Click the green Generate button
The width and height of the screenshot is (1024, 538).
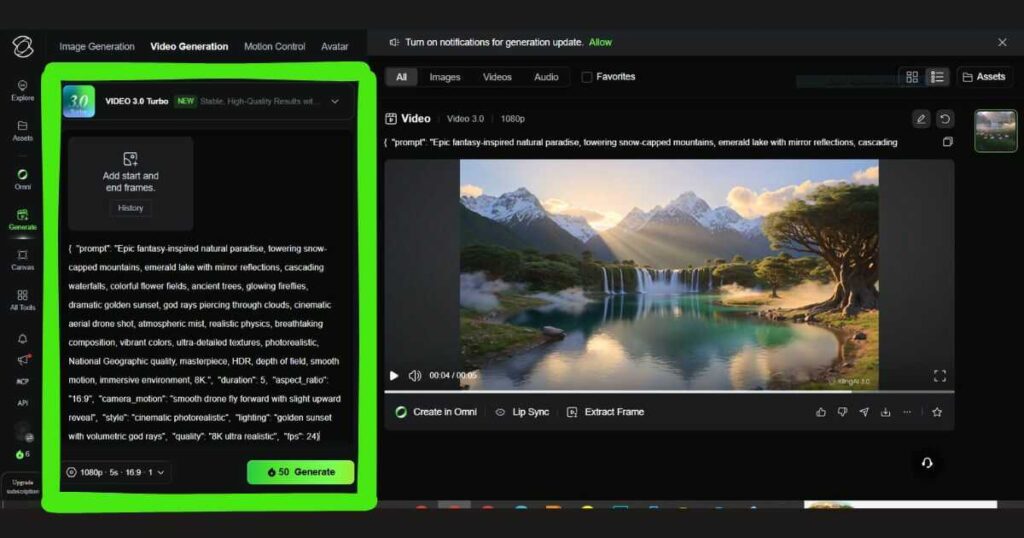tap(300, 472)
